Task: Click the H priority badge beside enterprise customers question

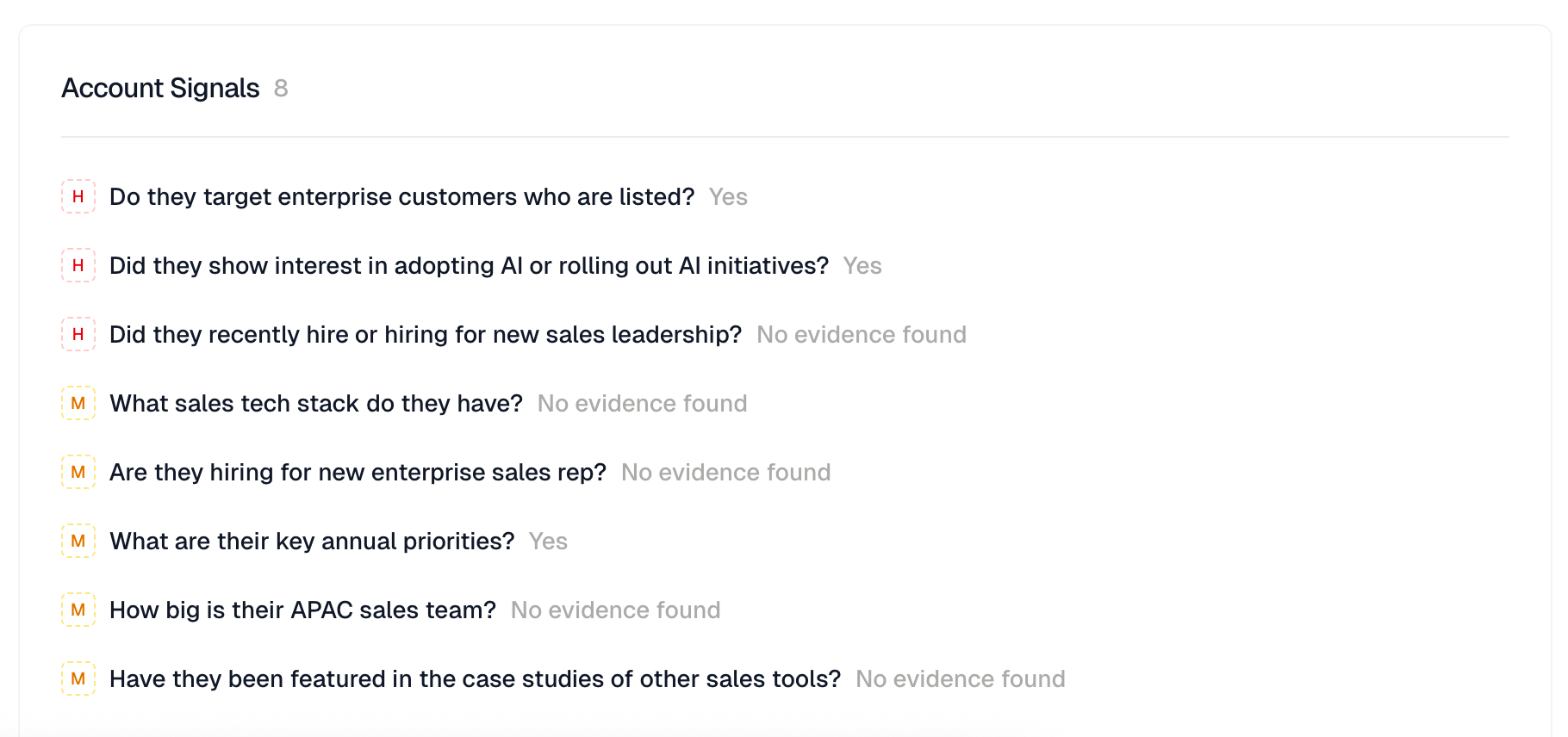Action: click(78, 196)
